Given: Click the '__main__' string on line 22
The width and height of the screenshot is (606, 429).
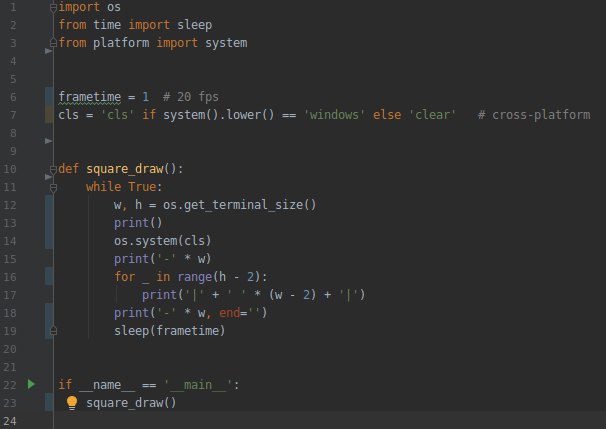Looking at the screenshot, I should pos(198,385).
